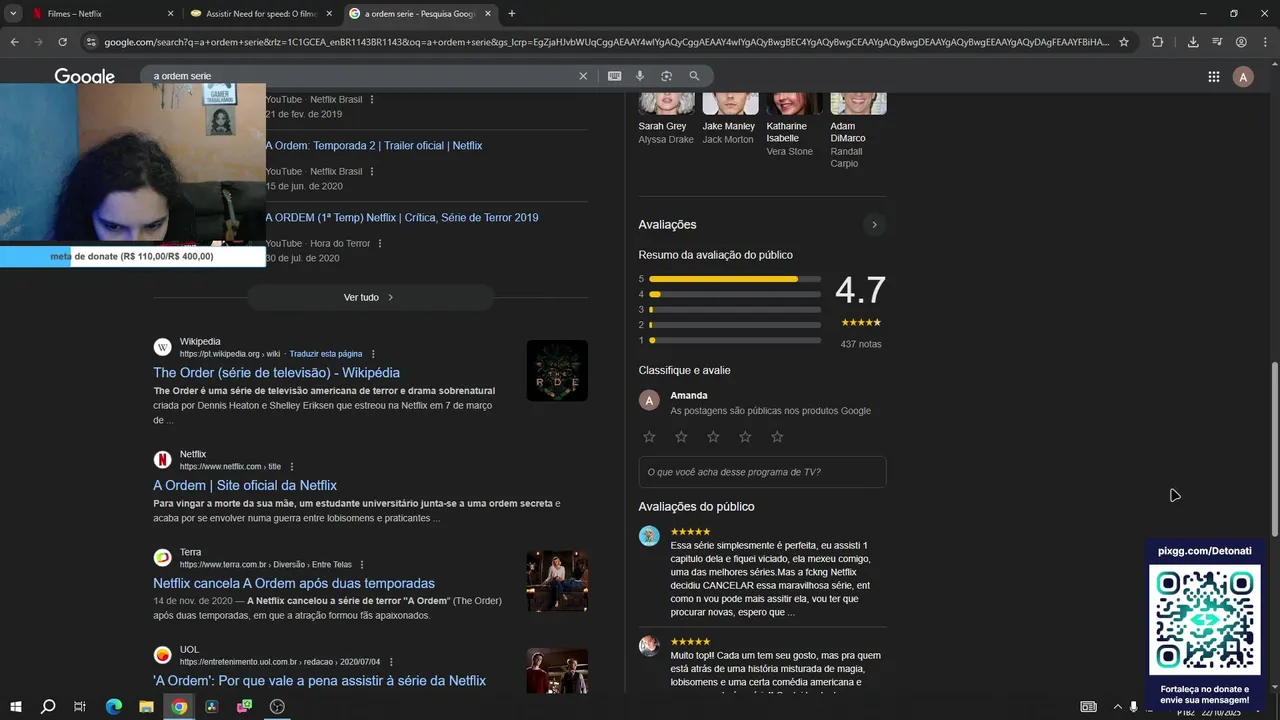Click the 1-star rating bar
The width and height of the screenshot is (1280, 720).
(x=735, y=340)
